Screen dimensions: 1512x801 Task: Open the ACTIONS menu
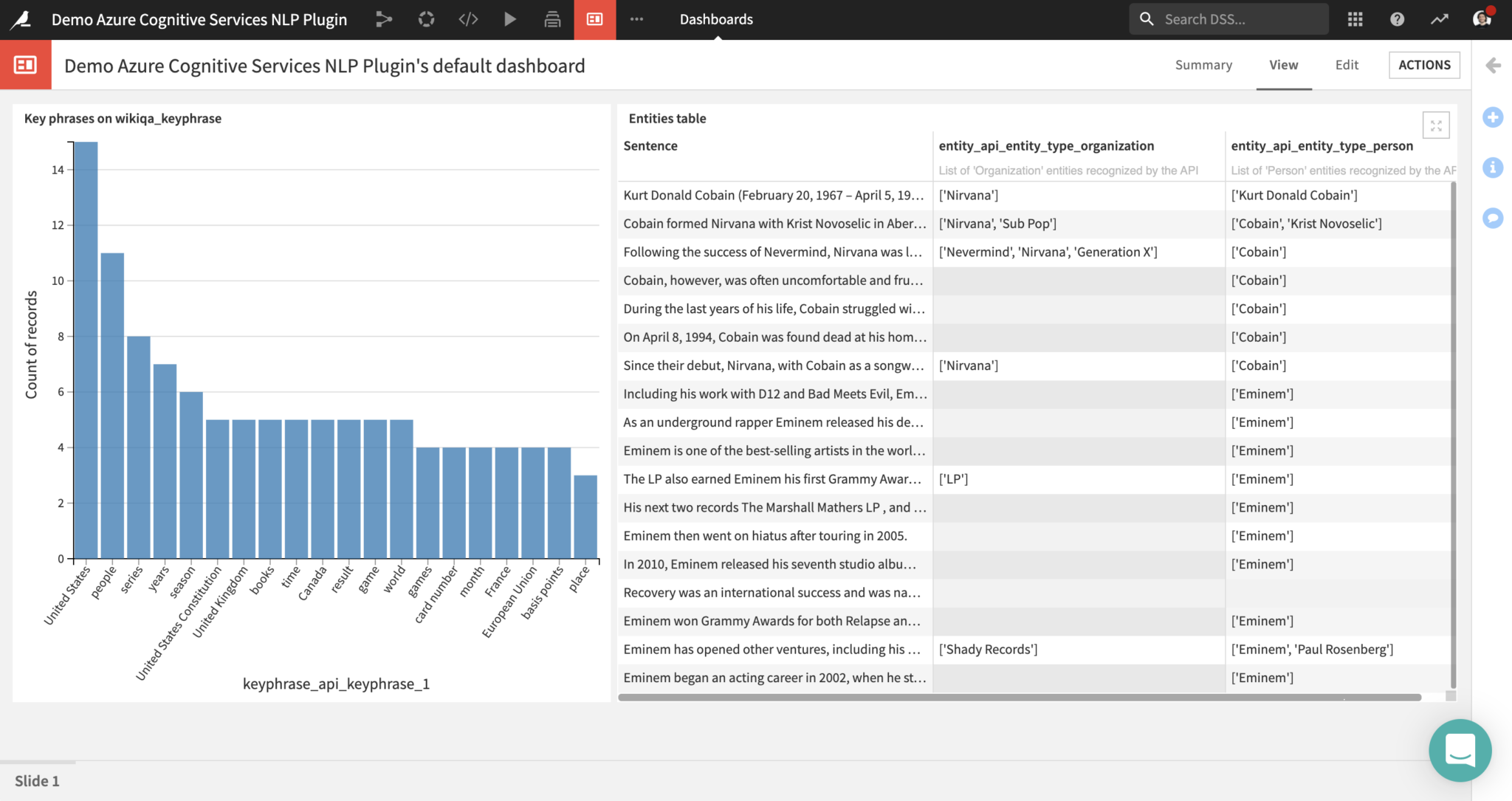pos(1423,65)
